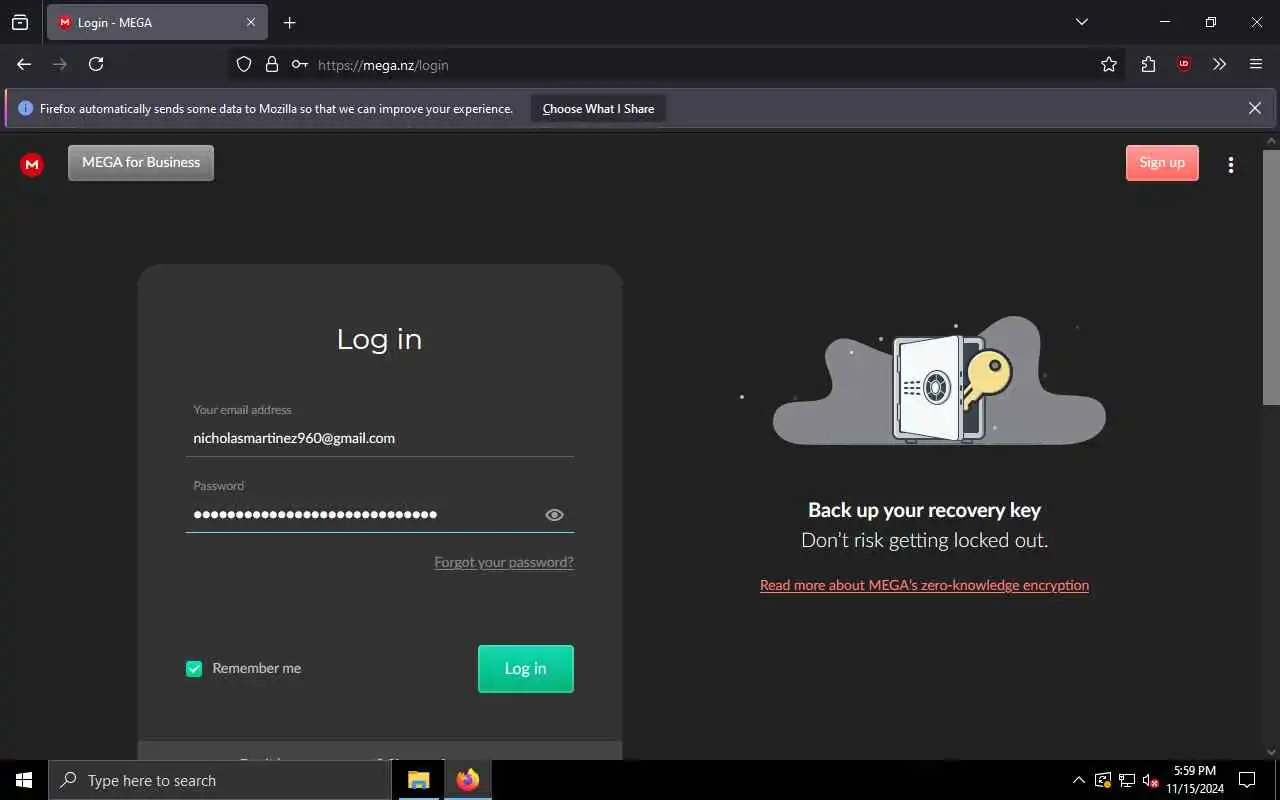Open Firefox View recent browsing icon
1280x800 pixels.
click(20, 22)
